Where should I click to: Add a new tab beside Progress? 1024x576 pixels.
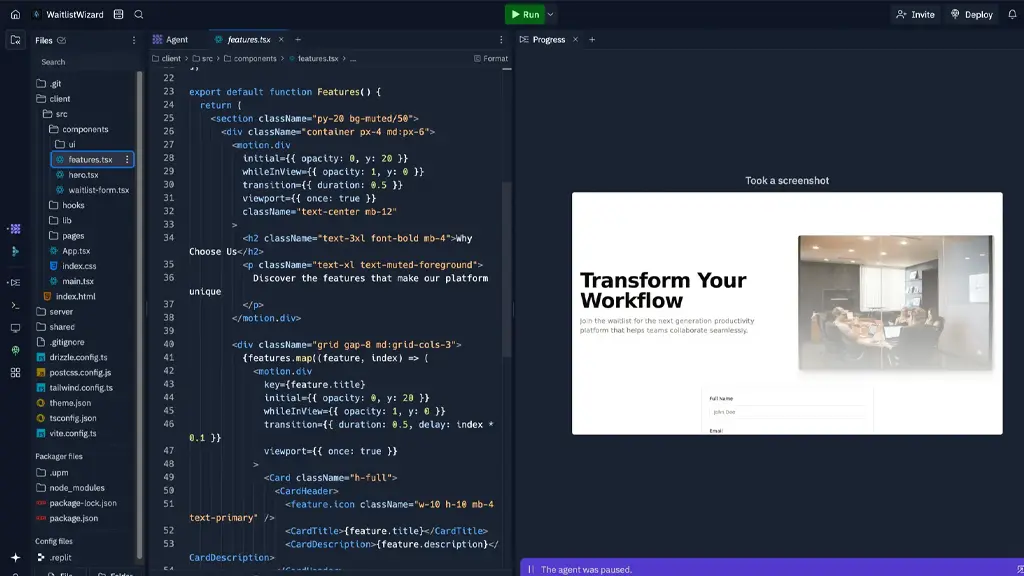point(592,40)
